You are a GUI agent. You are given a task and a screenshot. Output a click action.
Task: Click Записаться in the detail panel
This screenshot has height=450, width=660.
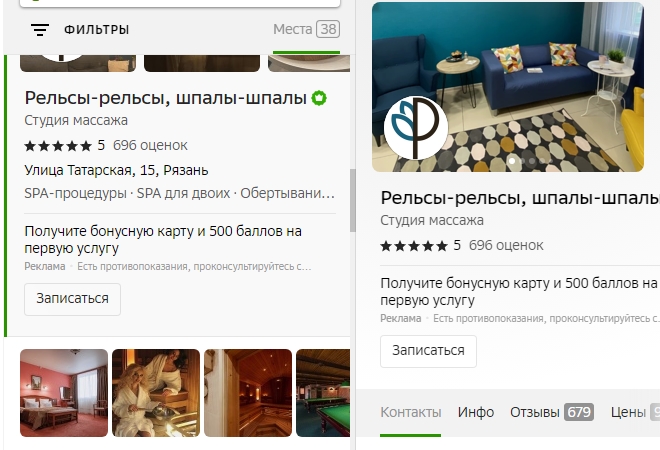coord(428,351)
